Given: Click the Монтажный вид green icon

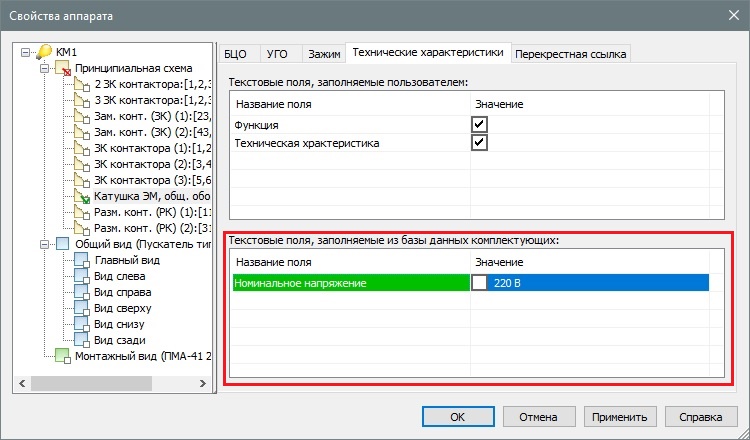Looking at the screenshot, I should [x=63, y=356].
